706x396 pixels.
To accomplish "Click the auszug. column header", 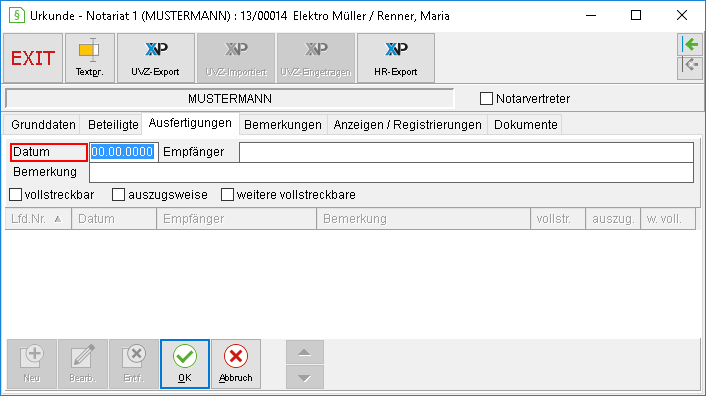I will 613,219.
